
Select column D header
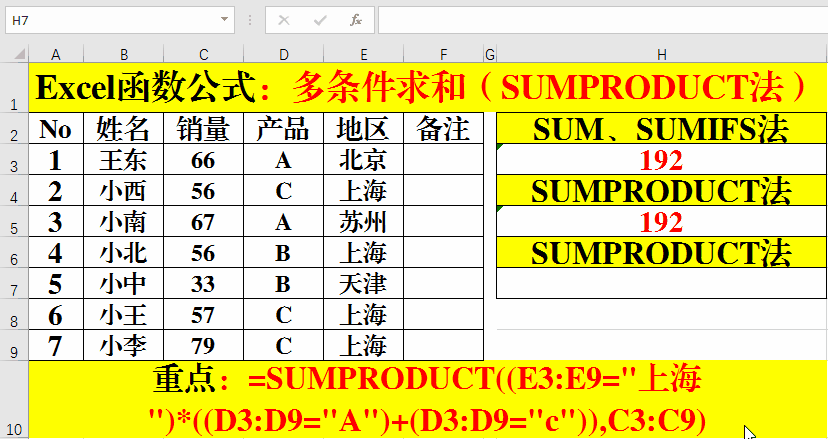tap(284, 54)
